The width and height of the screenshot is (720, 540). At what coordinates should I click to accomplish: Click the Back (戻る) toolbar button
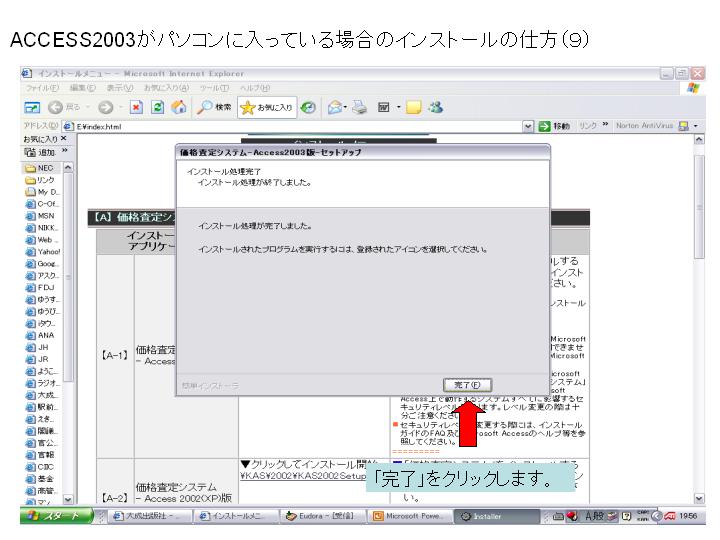pos(64,107)
